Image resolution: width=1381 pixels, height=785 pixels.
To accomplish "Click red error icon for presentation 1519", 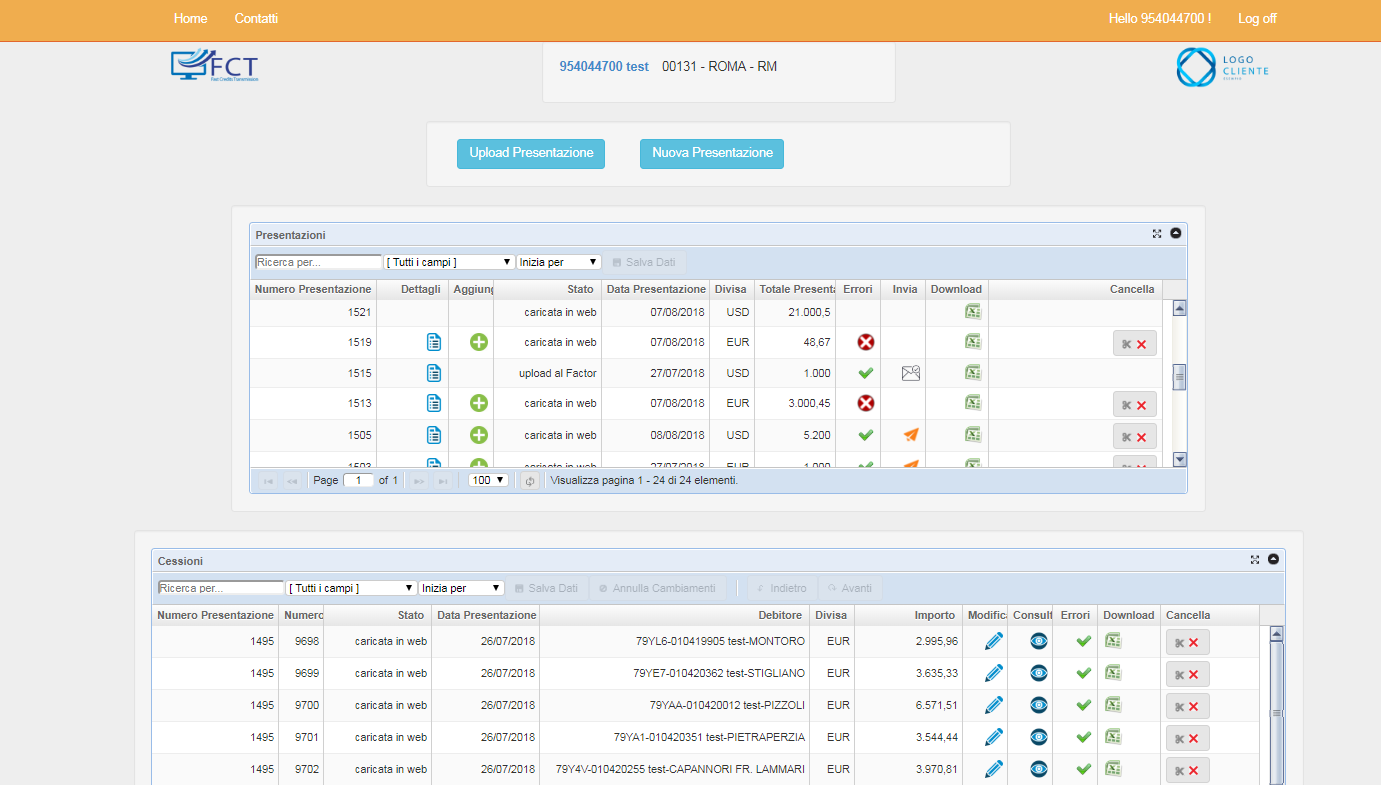I will 866,342.
